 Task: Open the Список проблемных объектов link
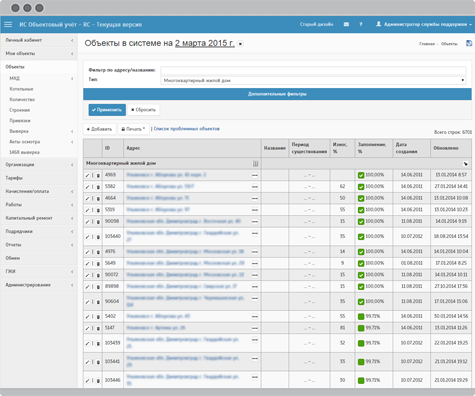click(x=186, y=129)
